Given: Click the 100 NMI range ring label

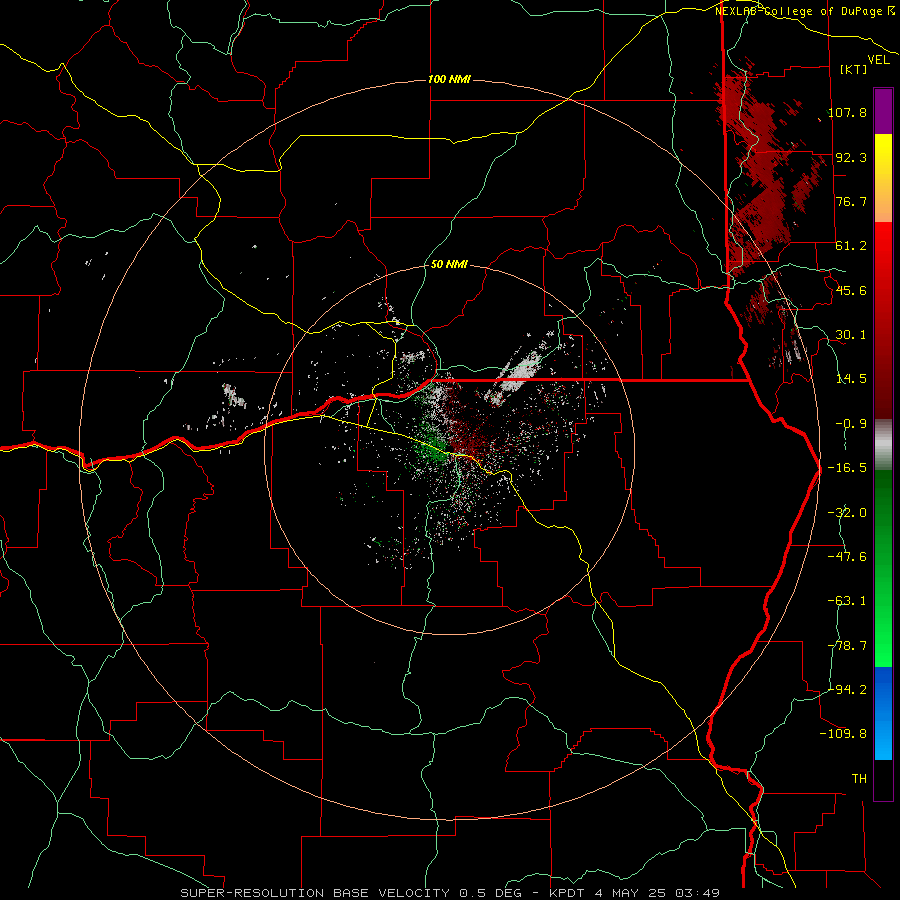Looking at the screenshot, I should pos(449,79).
